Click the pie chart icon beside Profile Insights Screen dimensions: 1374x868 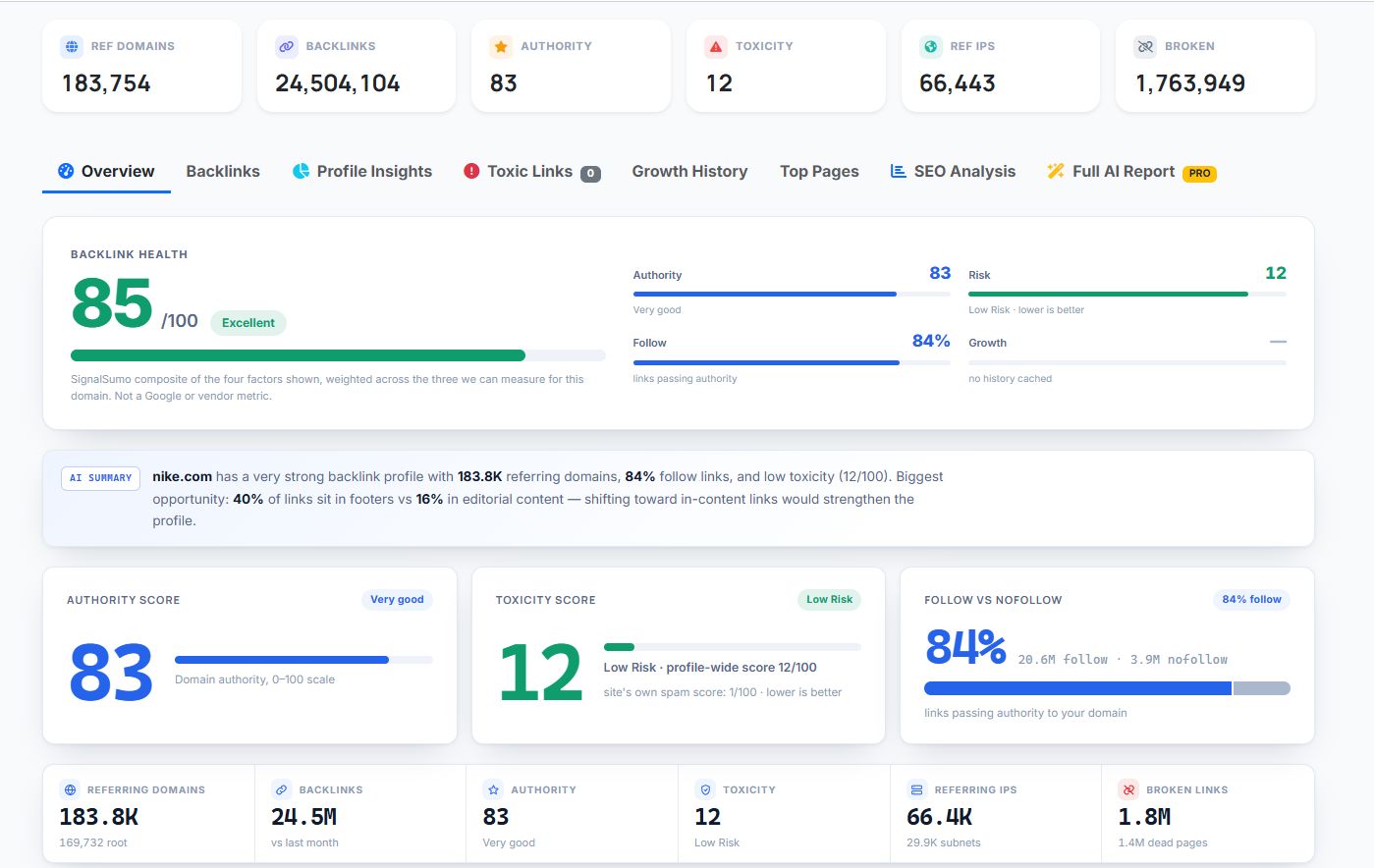pos(302,171)
